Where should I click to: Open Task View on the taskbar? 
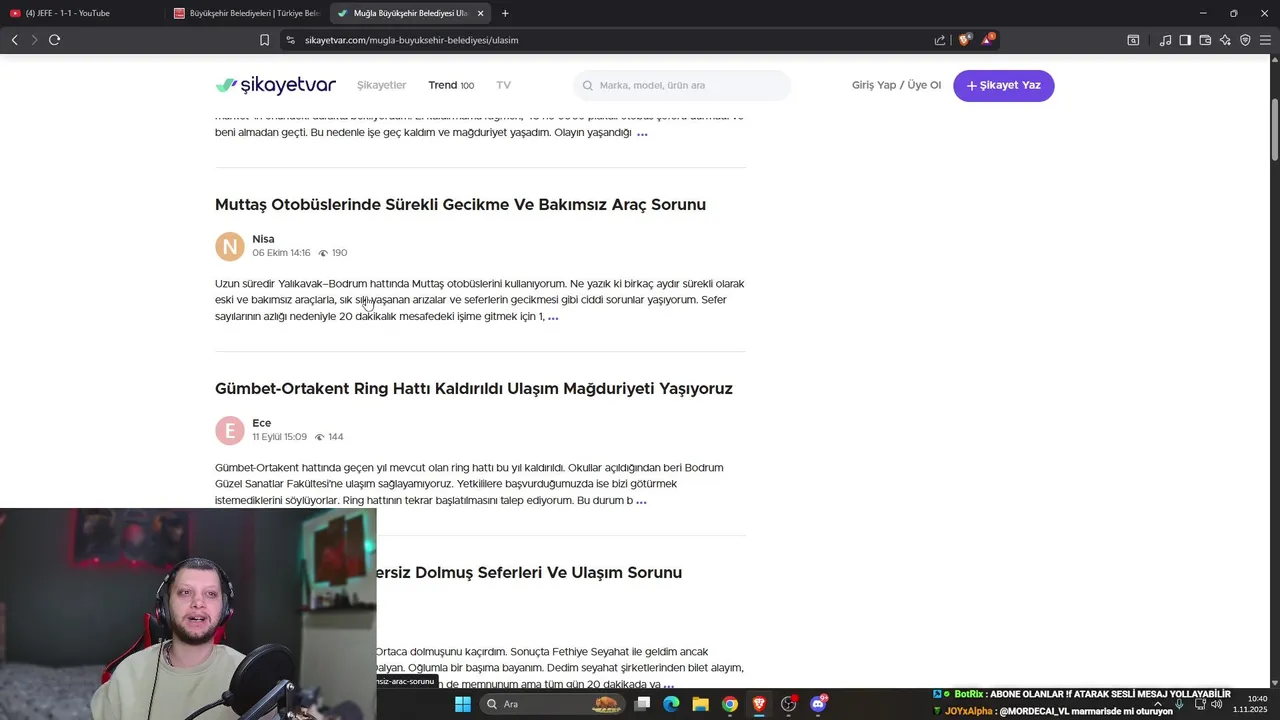click(642, 704)
